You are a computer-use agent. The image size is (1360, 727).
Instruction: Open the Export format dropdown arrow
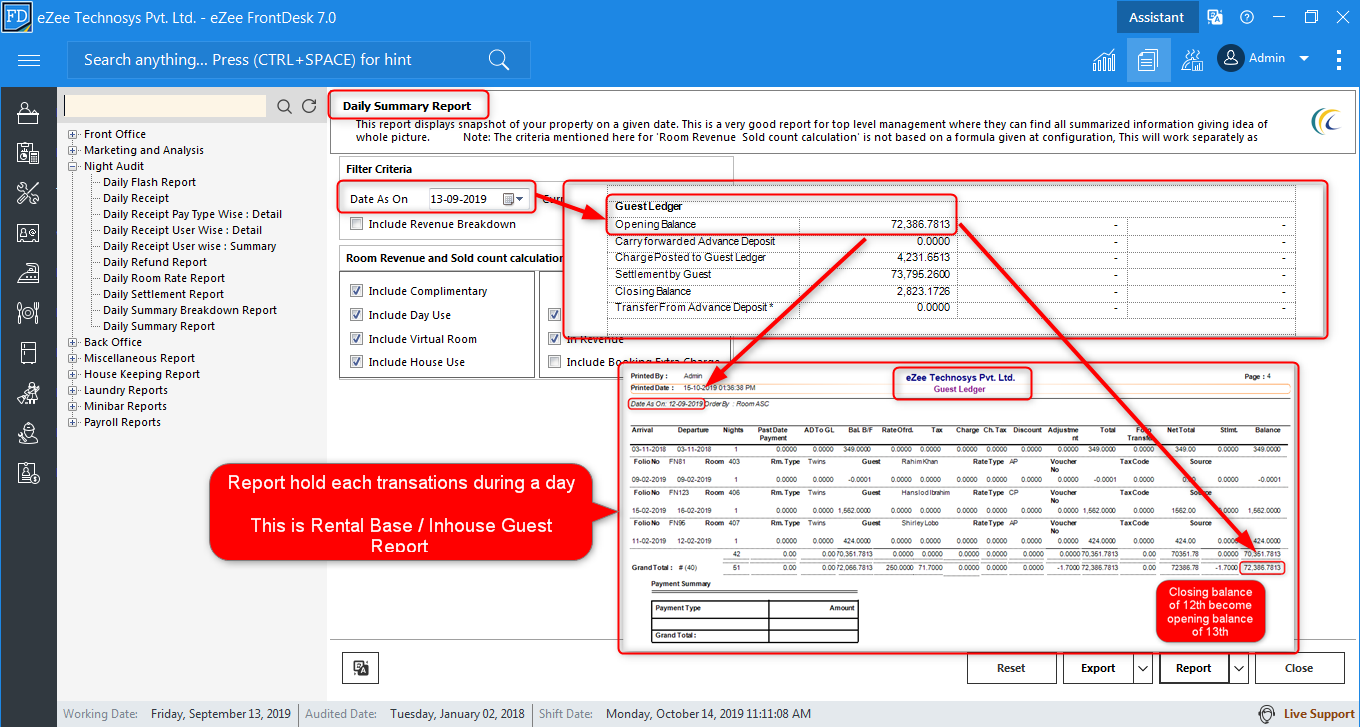(x=1142, y=668)
